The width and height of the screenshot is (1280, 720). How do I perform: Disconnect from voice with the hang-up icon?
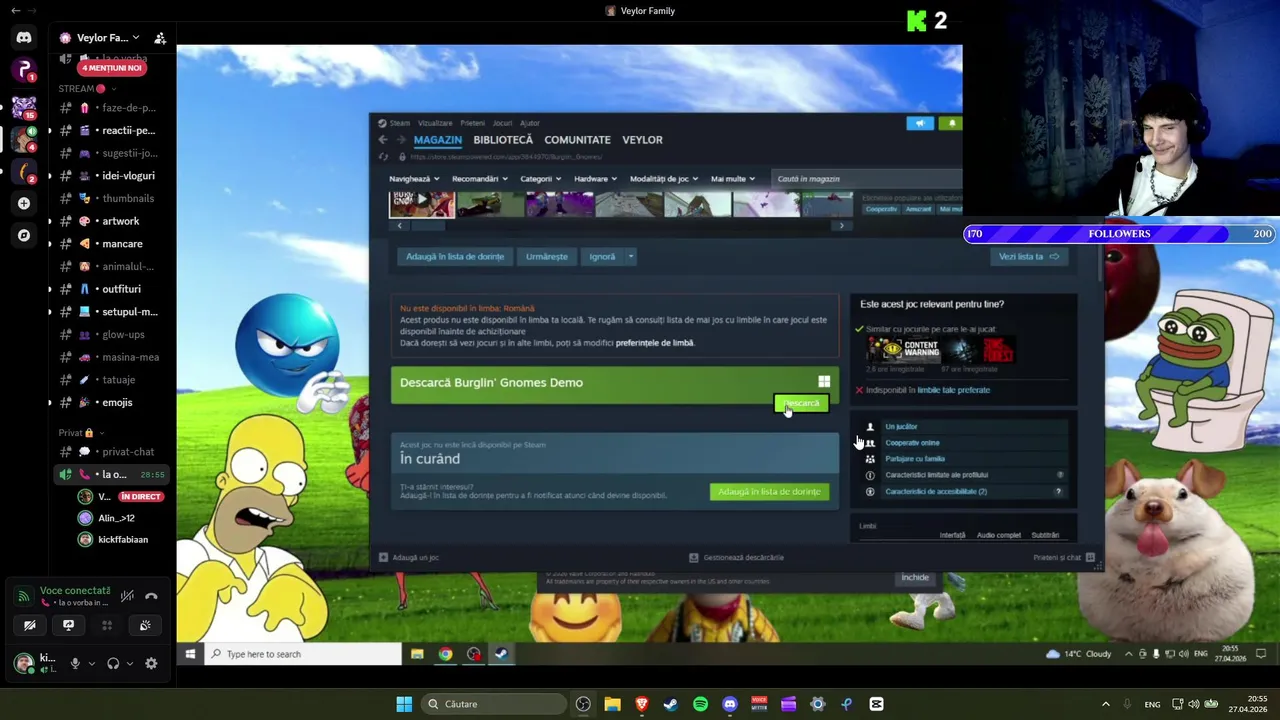point(151,596)
